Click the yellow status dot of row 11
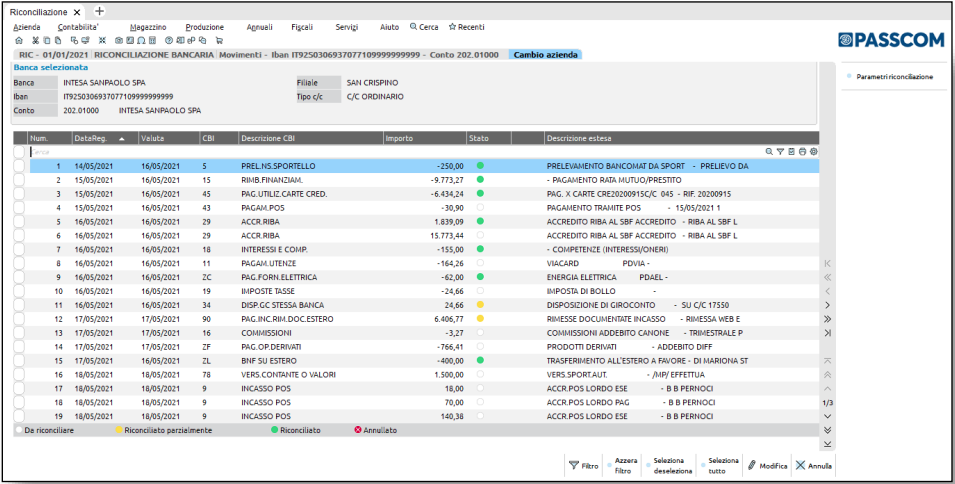This screenshot has width=955, height=484. click(480, 304)
